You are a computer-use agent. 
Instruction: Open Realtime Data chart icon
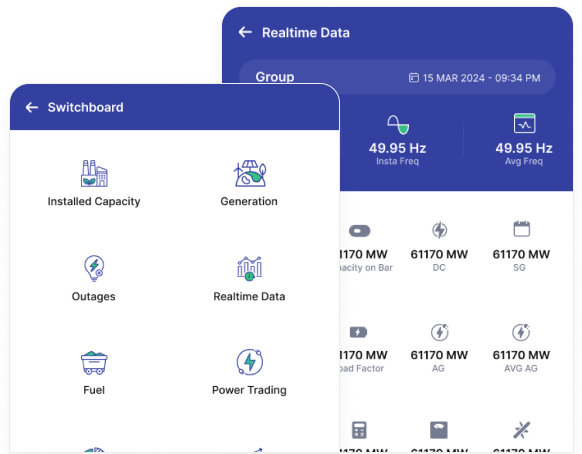pyautogui.click(x=249, y=269)
